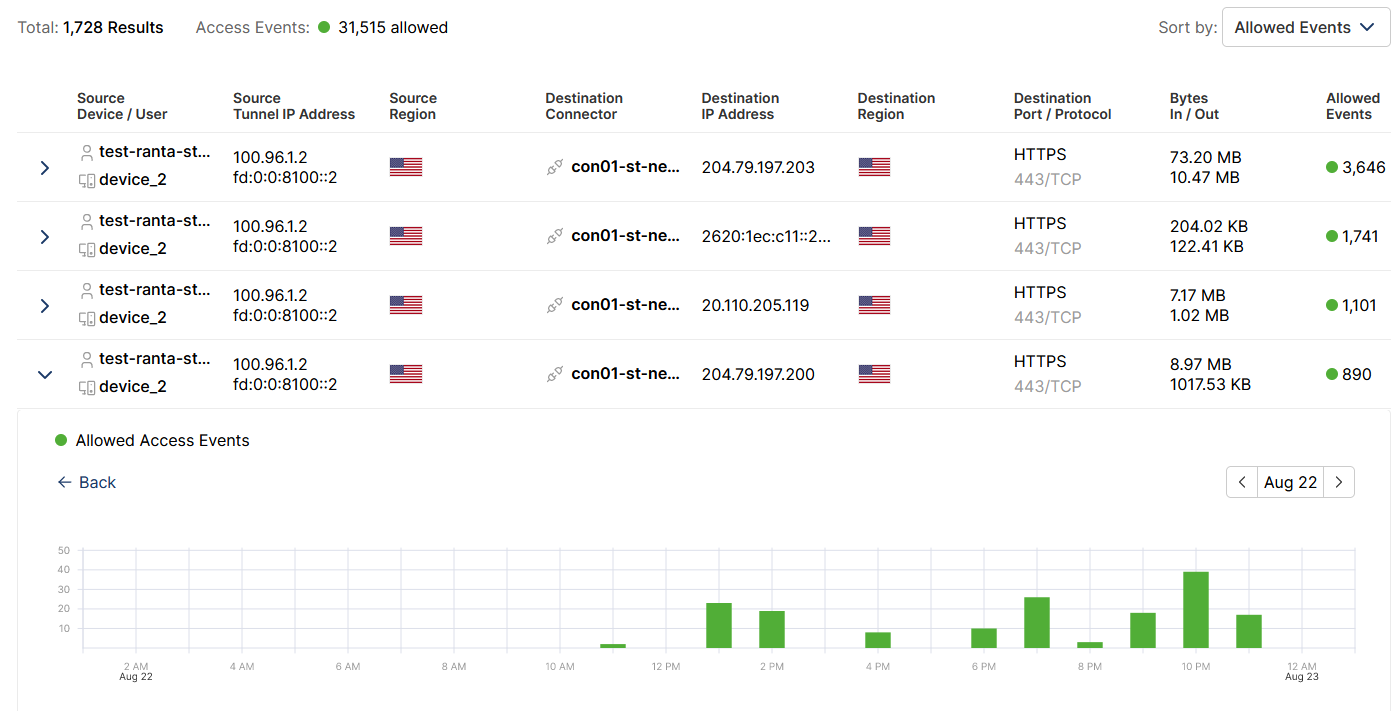Click the connector plug icon in first row
This screenshot has height=711, width=1392.
coord(555,168)
